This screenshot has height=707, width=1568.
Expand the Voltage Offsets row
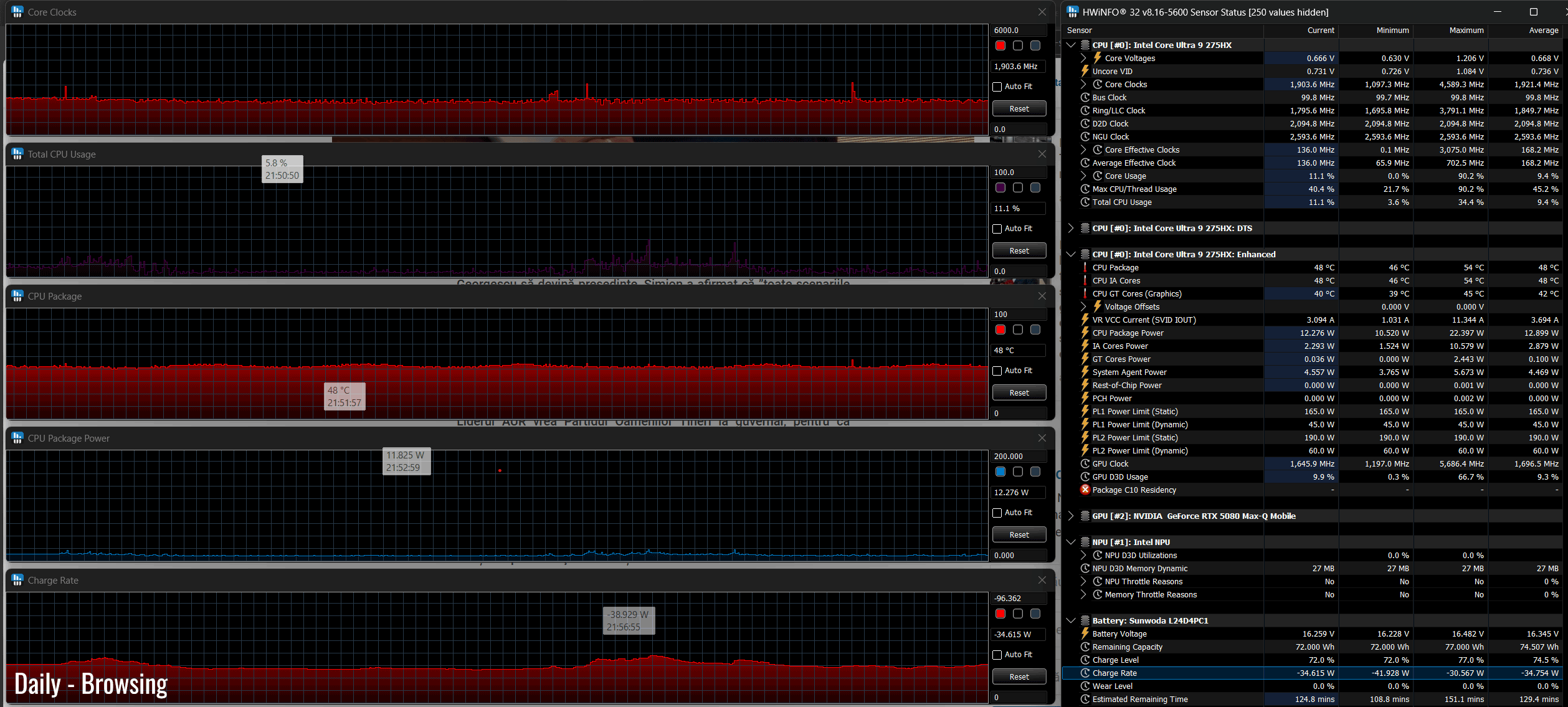[1083, 306]
